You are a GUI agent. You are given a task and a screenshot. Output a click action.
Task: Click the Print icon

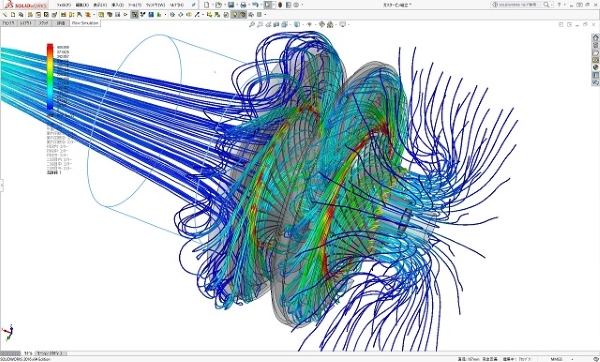click(243, 5)
